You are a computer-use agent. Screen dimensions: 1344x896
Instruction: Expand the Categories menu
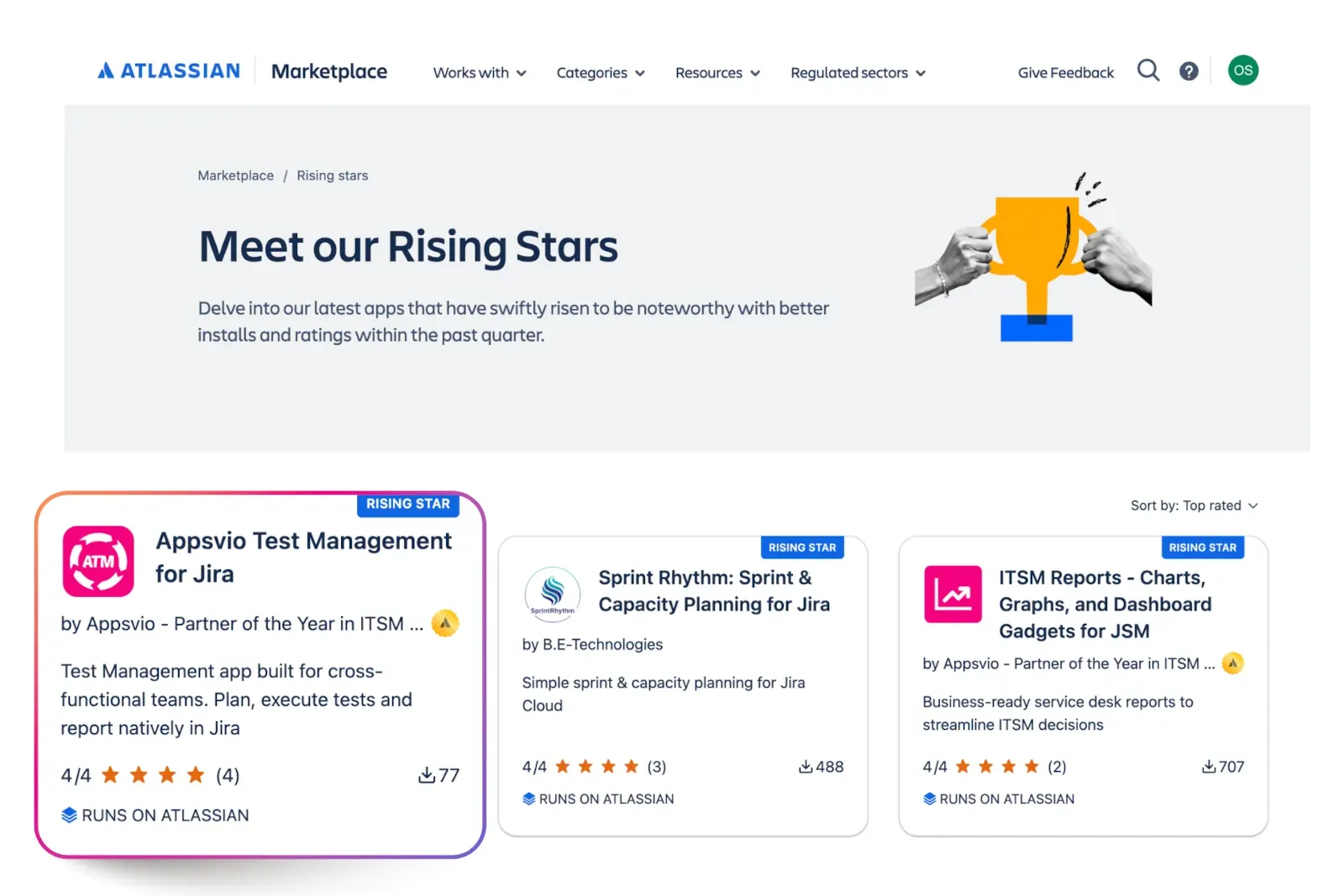coord(600,73)
